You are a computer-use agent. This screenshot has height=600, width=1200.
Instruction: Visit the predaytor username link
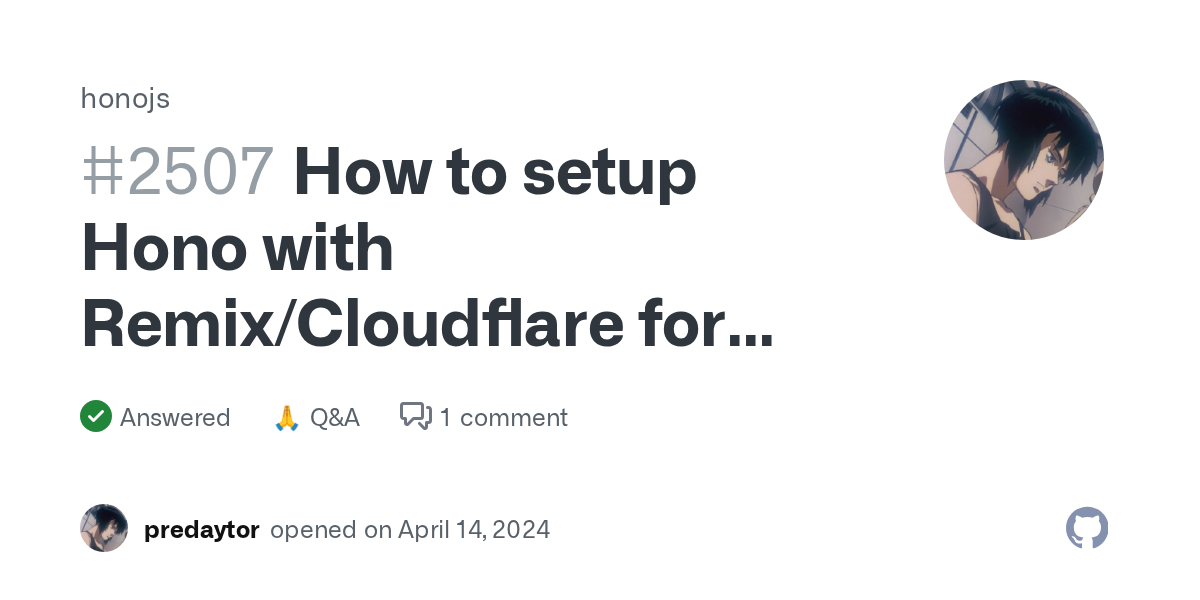pos(202,529)
